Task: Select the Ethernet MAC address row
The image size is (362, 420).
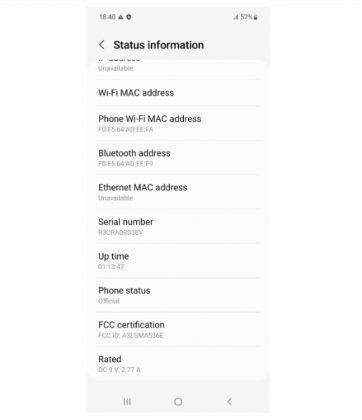Action: point(178,192)
